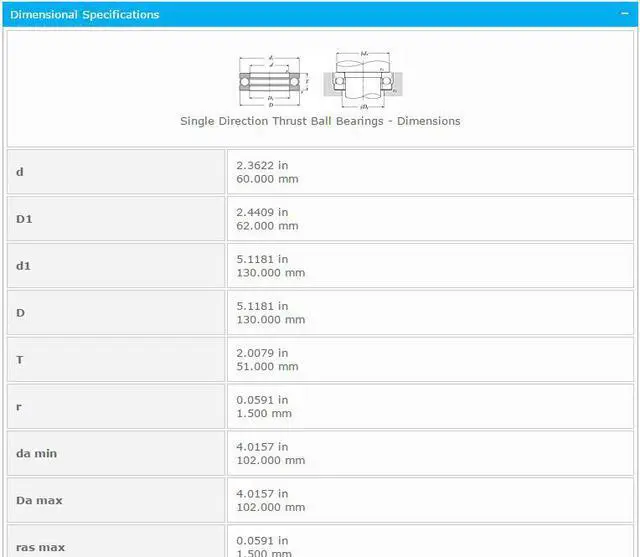This screenshot has height=557, width=640.
Task: Select the 2.4409 in D1 value
Action: pos(262,212)
